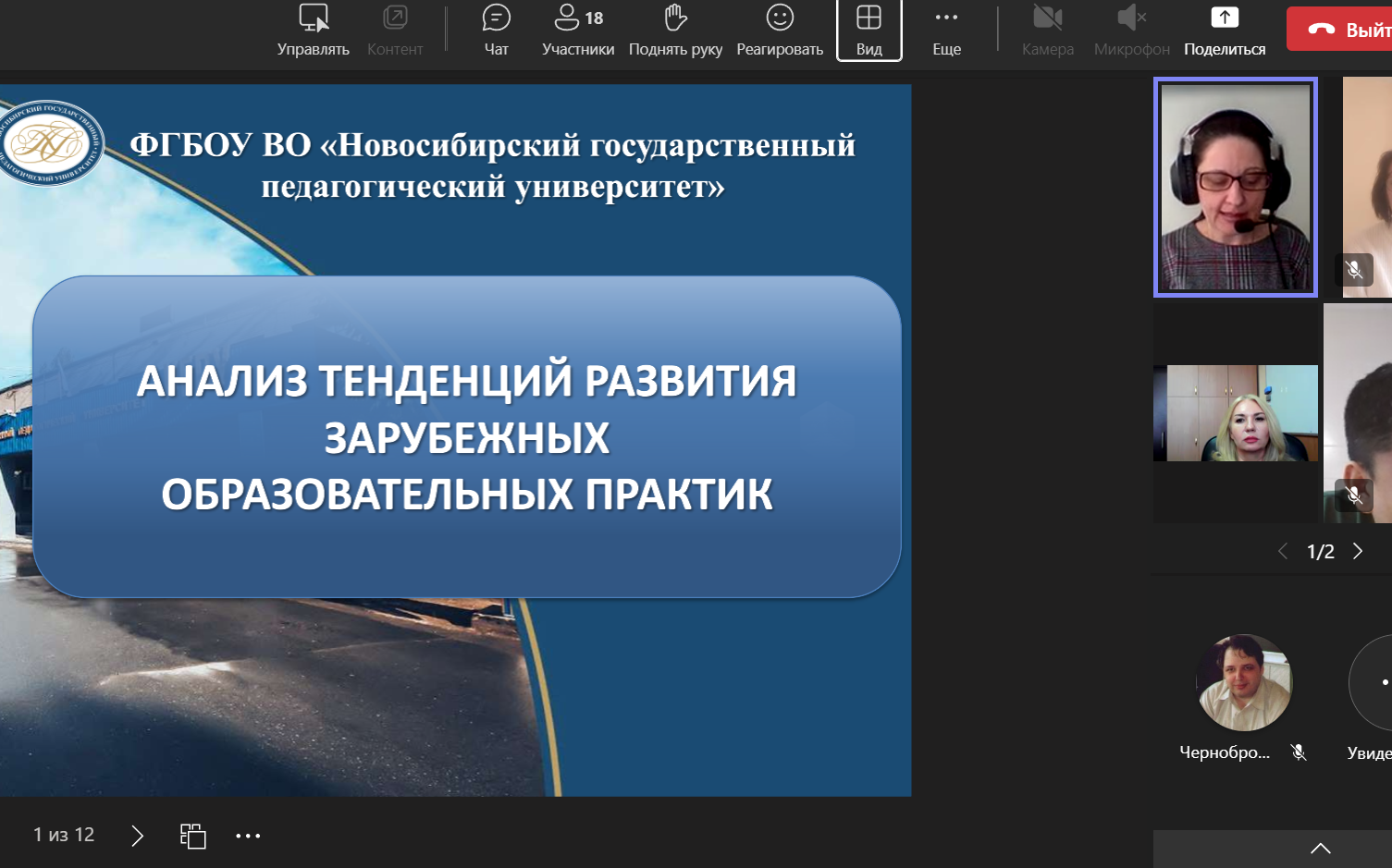Viewport: 1392px width, 868px height.
Task: Select the speaker video with headset
Action: pos(1236,188)
